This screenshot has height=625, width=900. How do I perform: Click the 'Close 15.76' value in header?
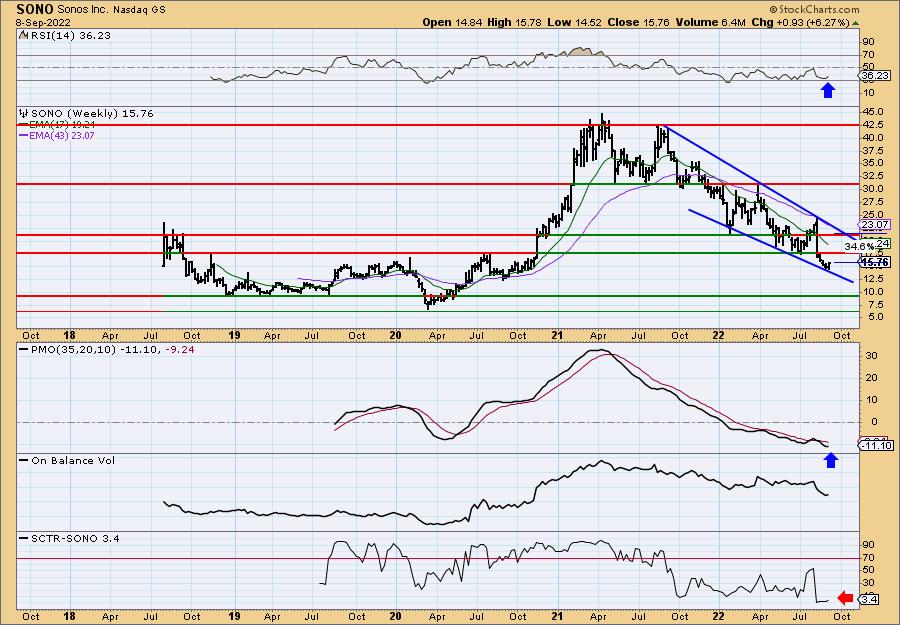[638, 22]
